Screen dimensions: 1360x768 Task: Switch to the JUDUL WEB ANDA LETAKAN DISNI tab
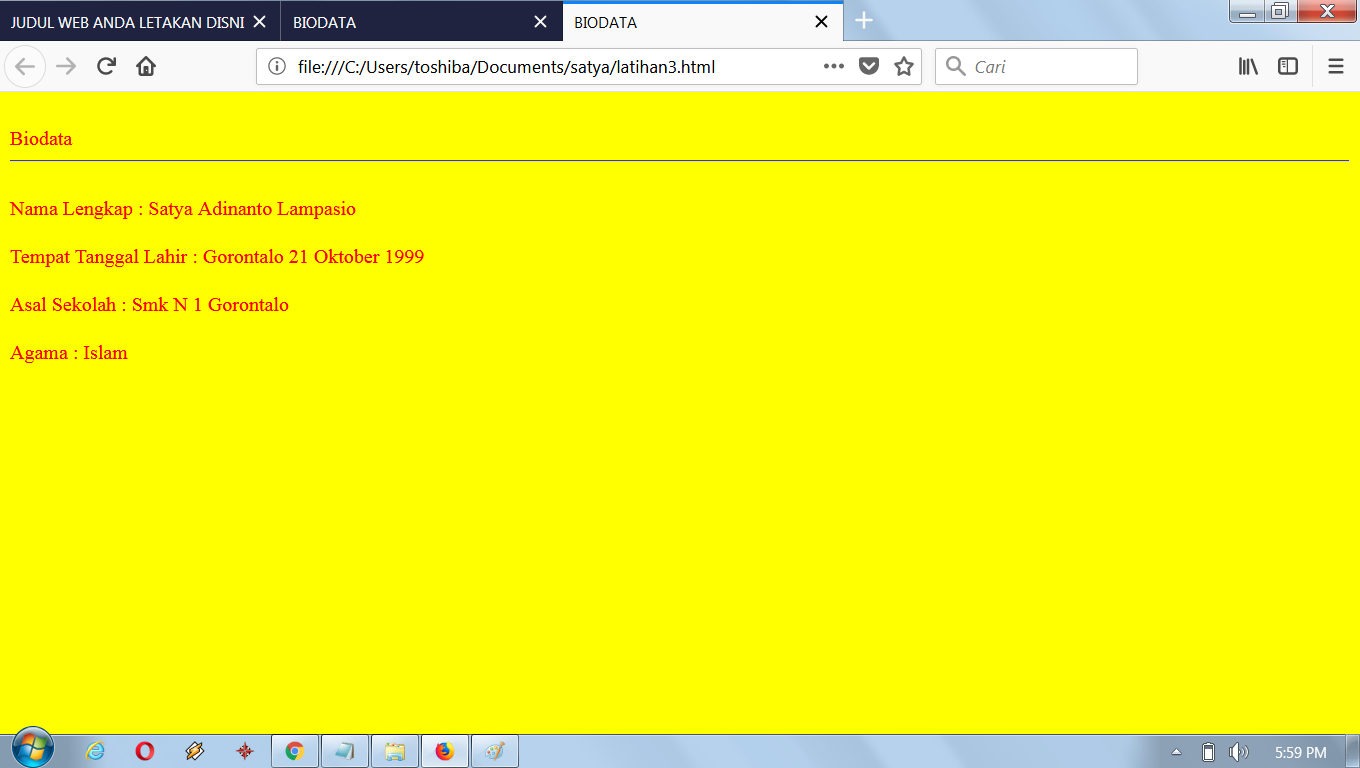point(140,22)
